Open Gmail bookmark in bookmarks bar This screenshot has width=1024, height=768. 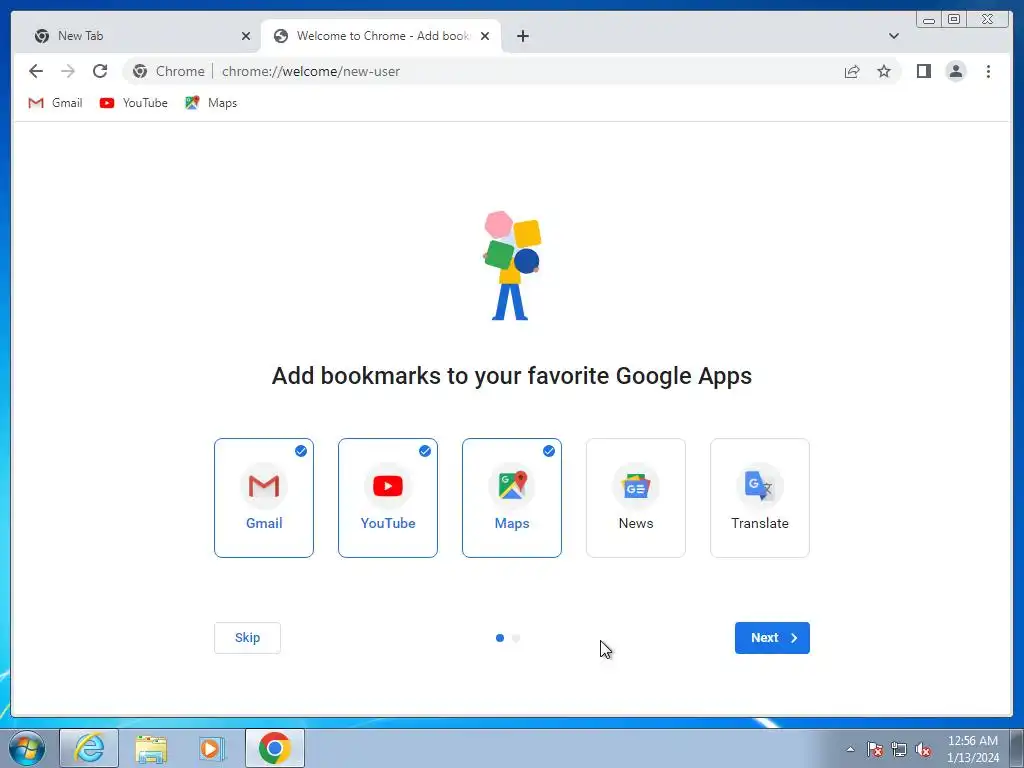pyautogui.click(x=55, y=103)
